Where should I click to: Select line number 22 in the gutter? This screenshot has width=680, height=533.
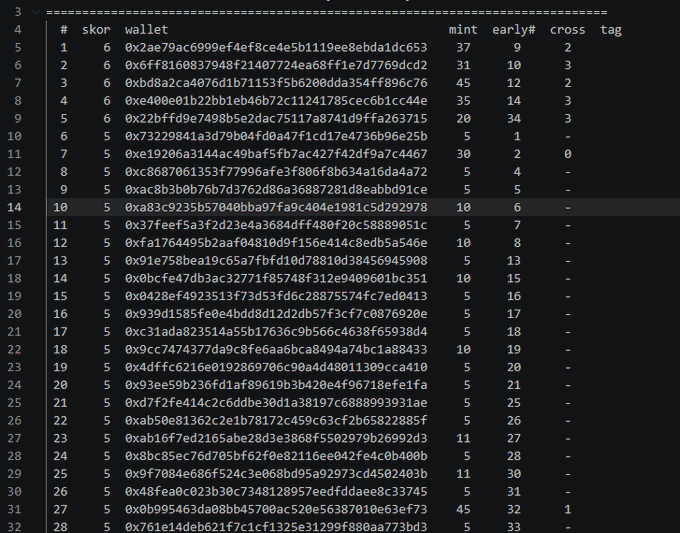pos(14,350)
